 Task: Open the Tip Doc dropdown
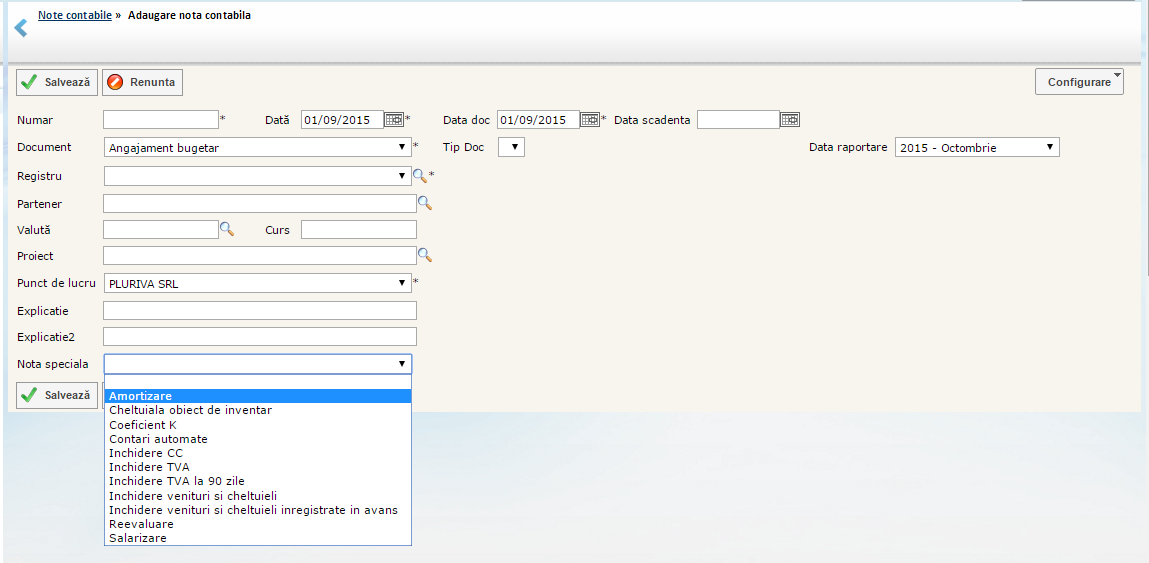pos(511,148)
